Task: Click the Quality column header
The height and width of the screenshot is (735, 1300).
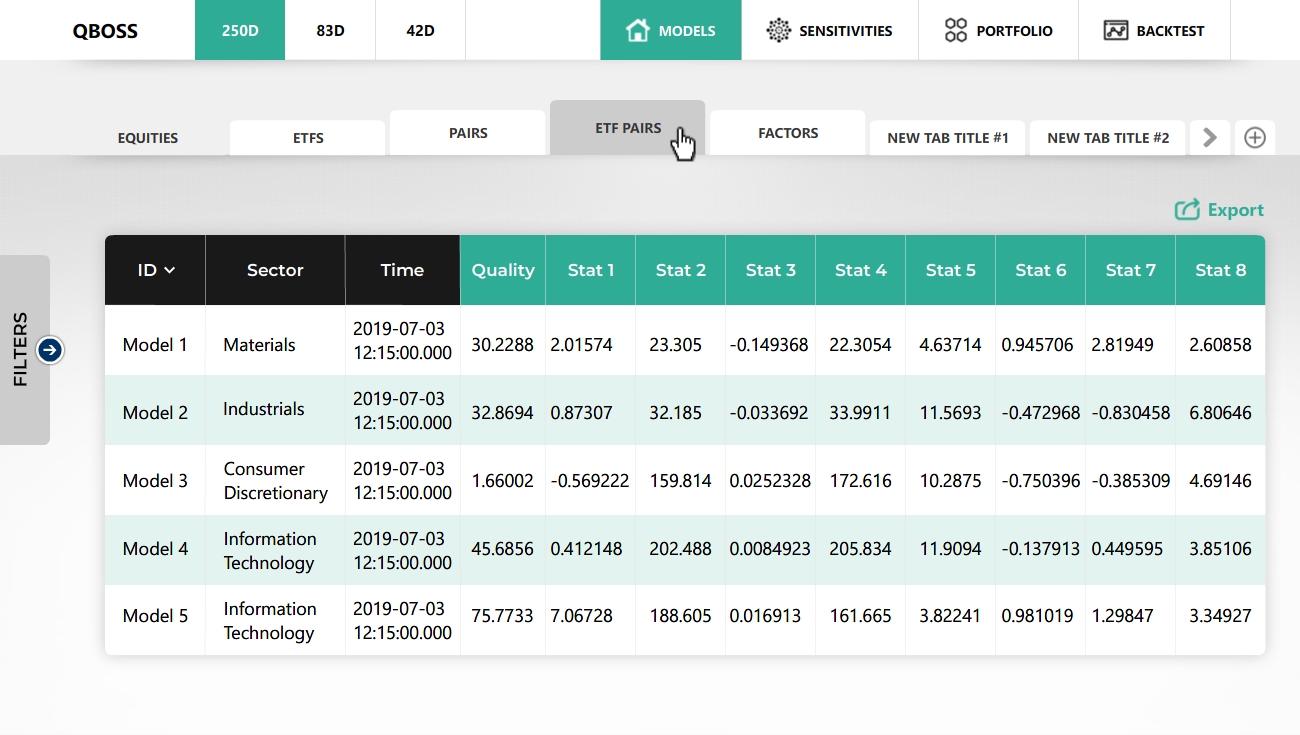Action: click(x=503, y=270)
